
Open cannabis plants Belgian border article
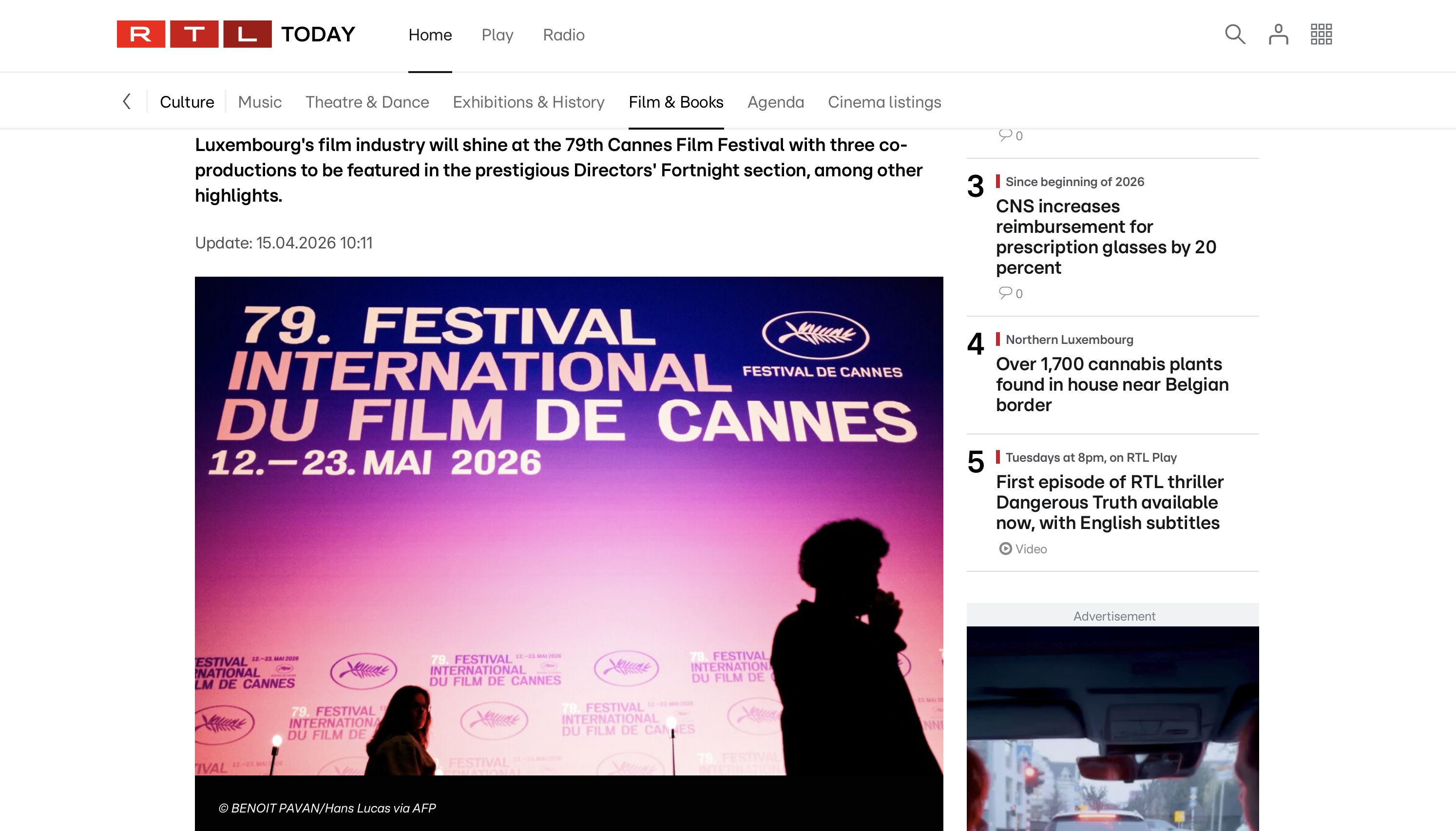click(1112, 384)
